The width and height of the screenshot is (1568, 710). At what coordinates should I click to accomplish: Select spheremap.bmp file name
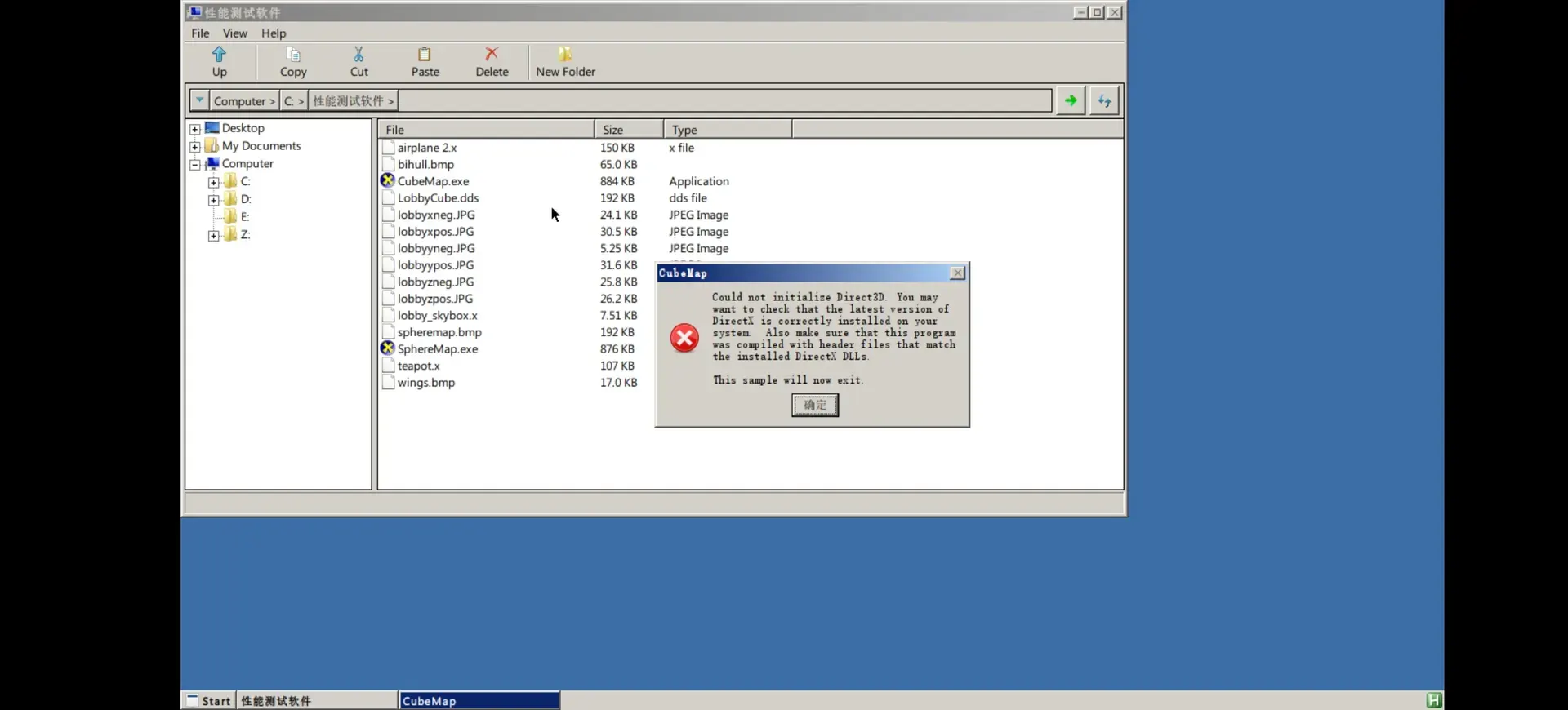[439, 332]
